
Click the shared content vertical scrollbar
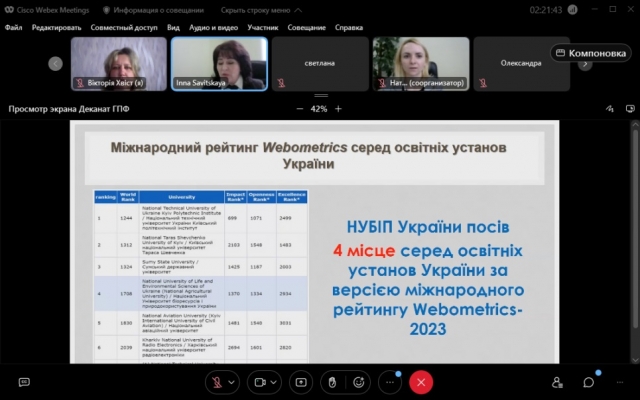[x=635, y=227]
